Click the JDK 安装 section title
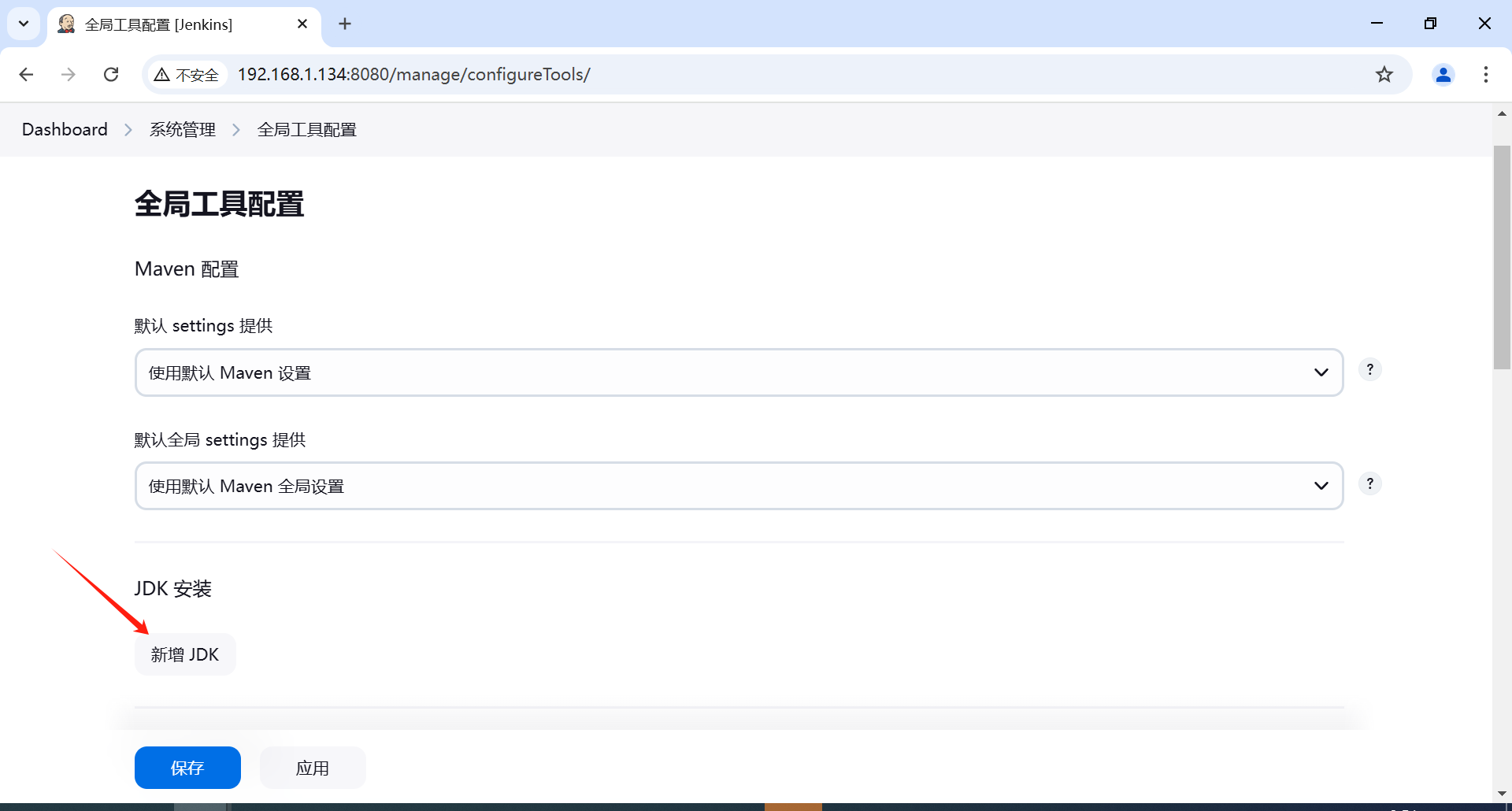 click(173, 589)
